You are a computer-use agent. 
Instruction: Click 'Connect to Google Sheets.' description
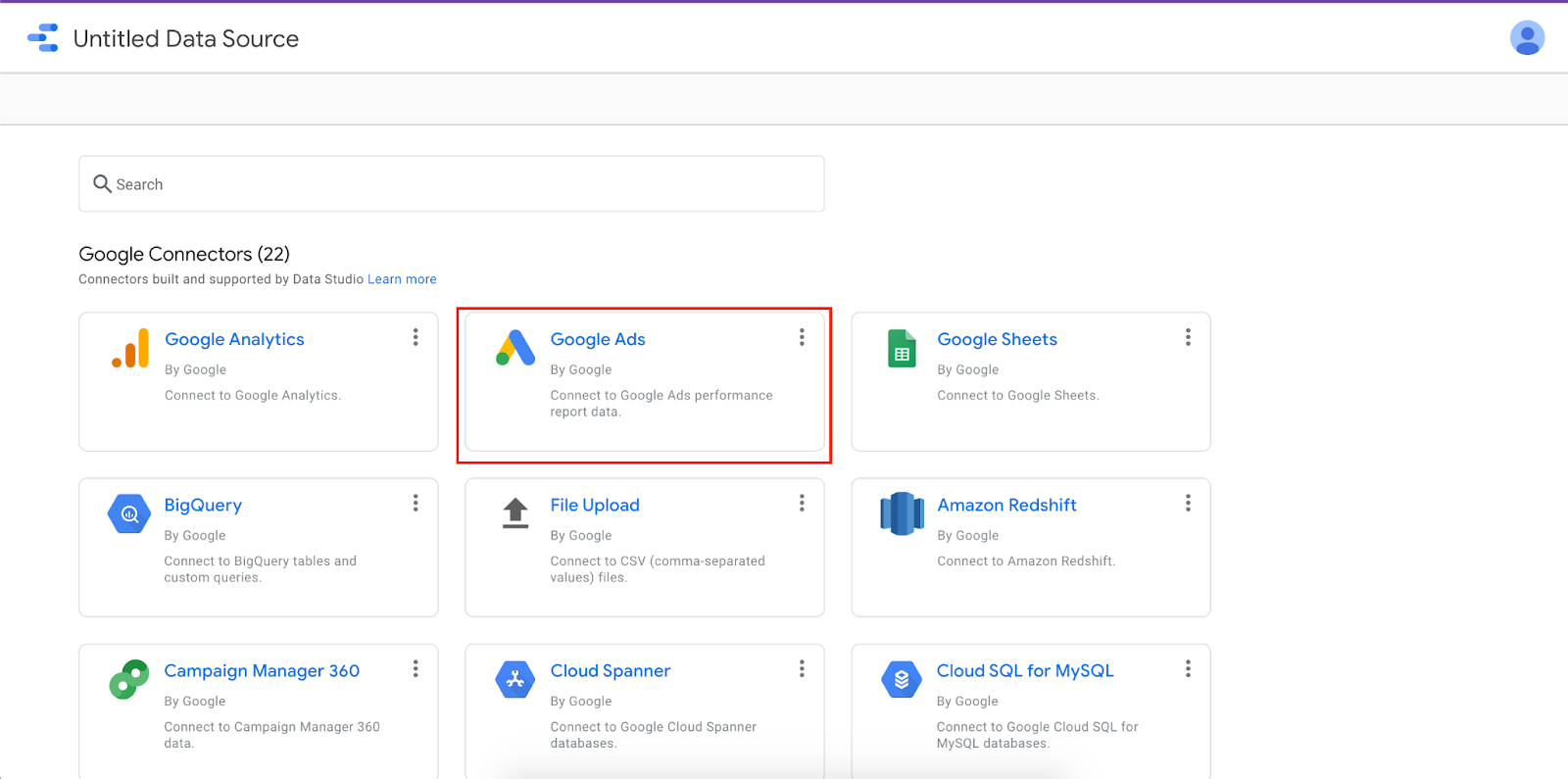[1018, 396]
